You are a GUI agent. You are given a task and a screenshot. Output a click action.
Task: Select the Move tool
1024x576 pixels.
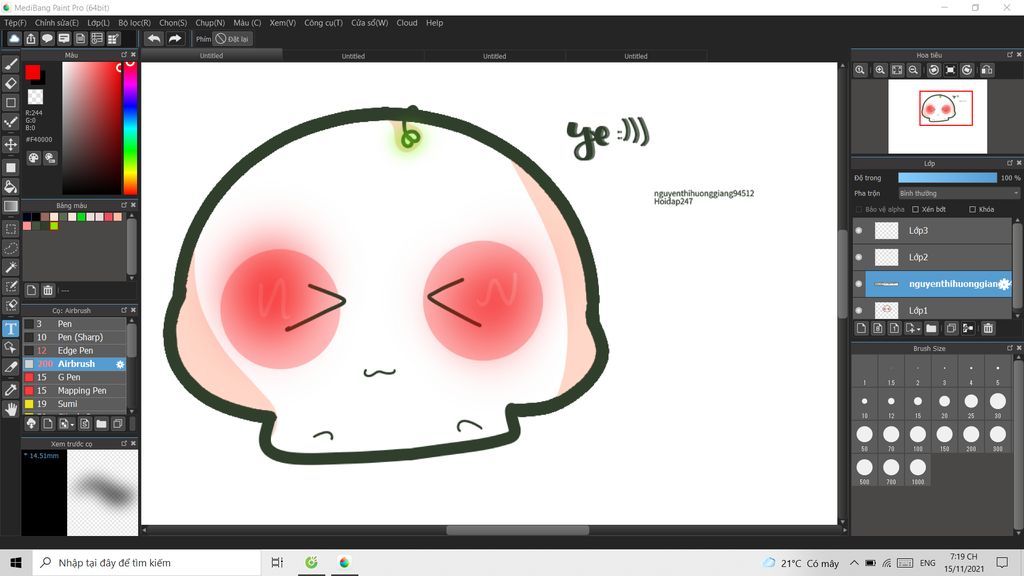[x=11, y=144]
